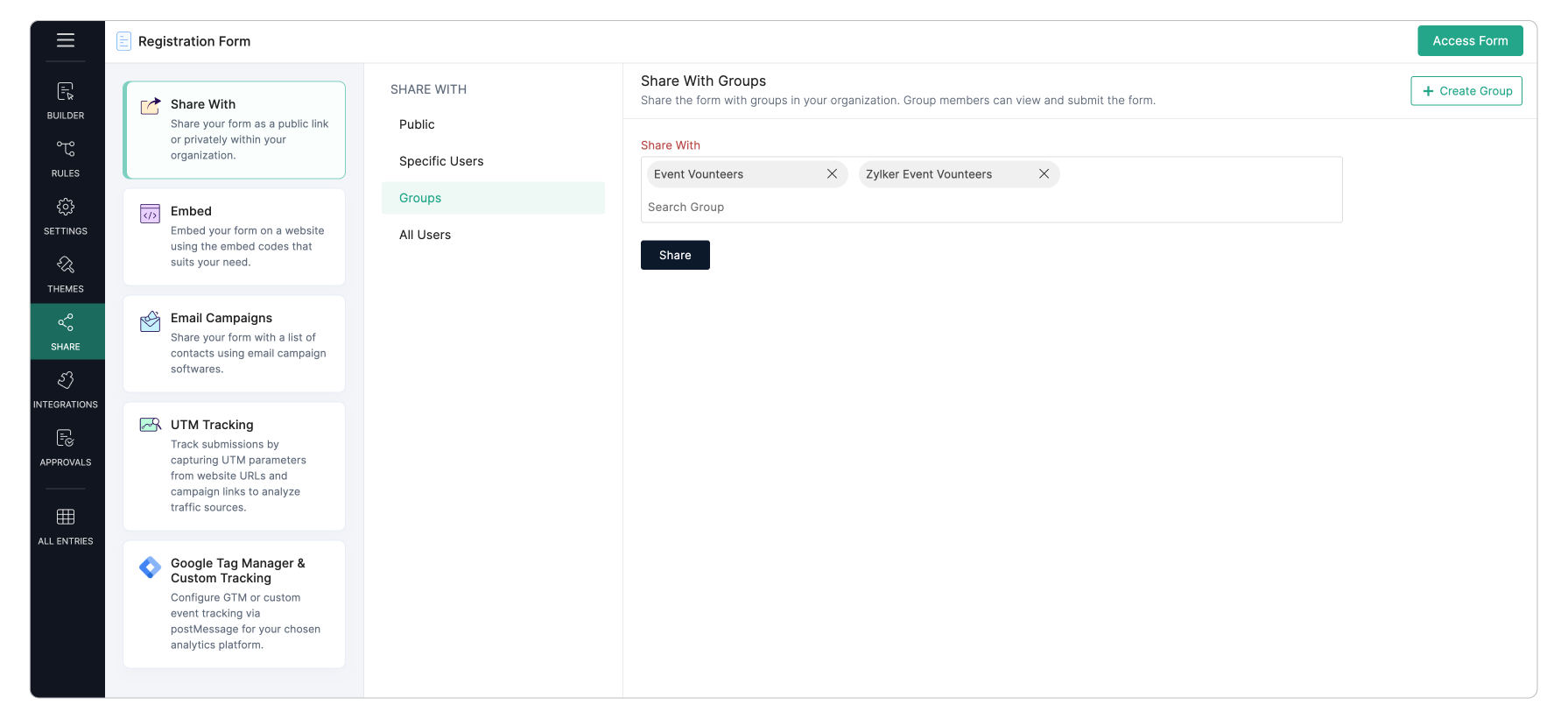
Task: Click the UTM Tracking icon
Action: [151, 425]
